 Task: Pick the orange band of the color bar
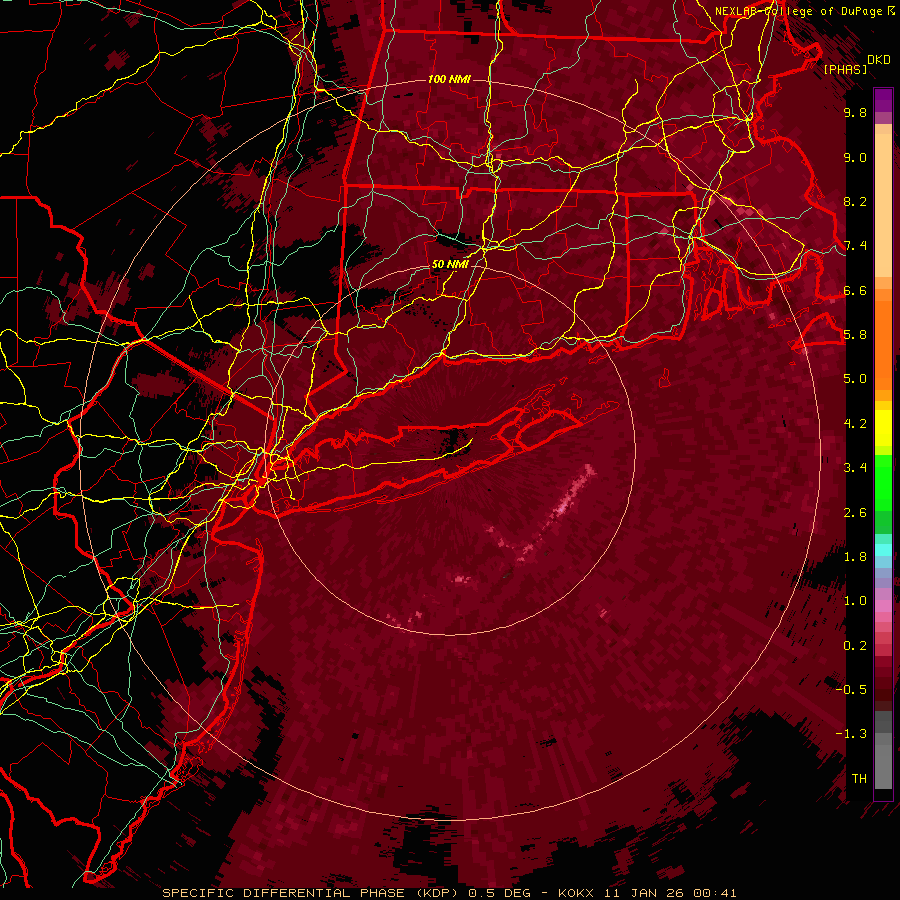tap(883, 344)
